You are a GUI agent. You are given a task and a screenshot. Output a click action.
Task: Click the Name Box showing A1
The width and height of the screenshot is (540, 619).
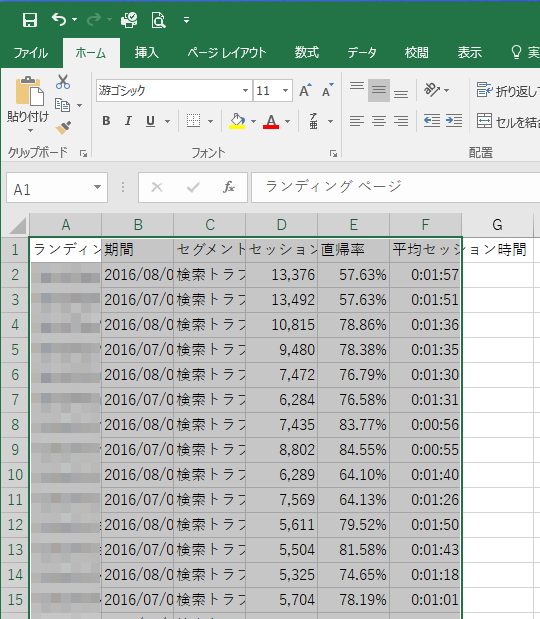[49, 188]
